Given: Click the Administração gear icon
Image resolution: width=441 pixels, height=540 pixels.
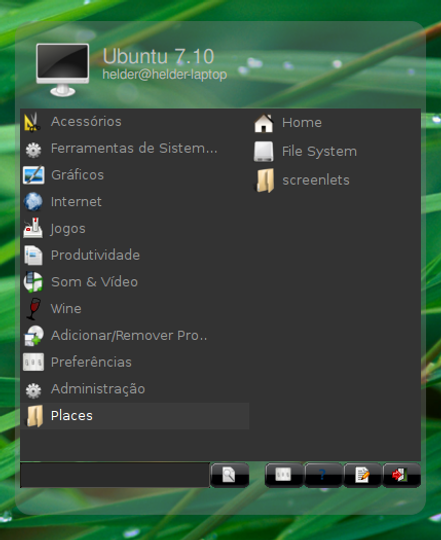Looking at the screenshot, I should tap(33, 390).
